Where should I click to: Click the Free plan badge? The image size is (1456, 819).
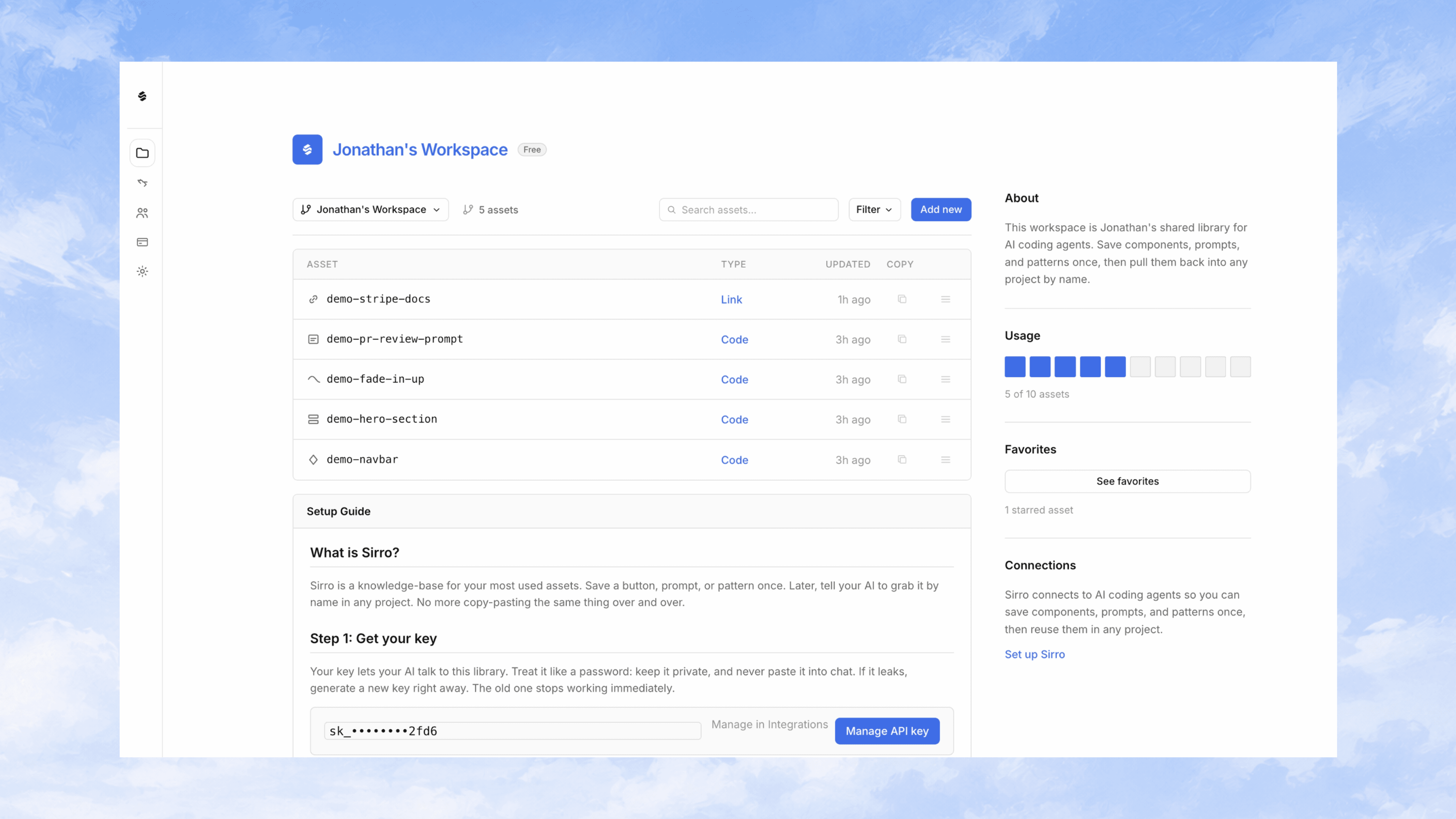click(x=532, y=150)
